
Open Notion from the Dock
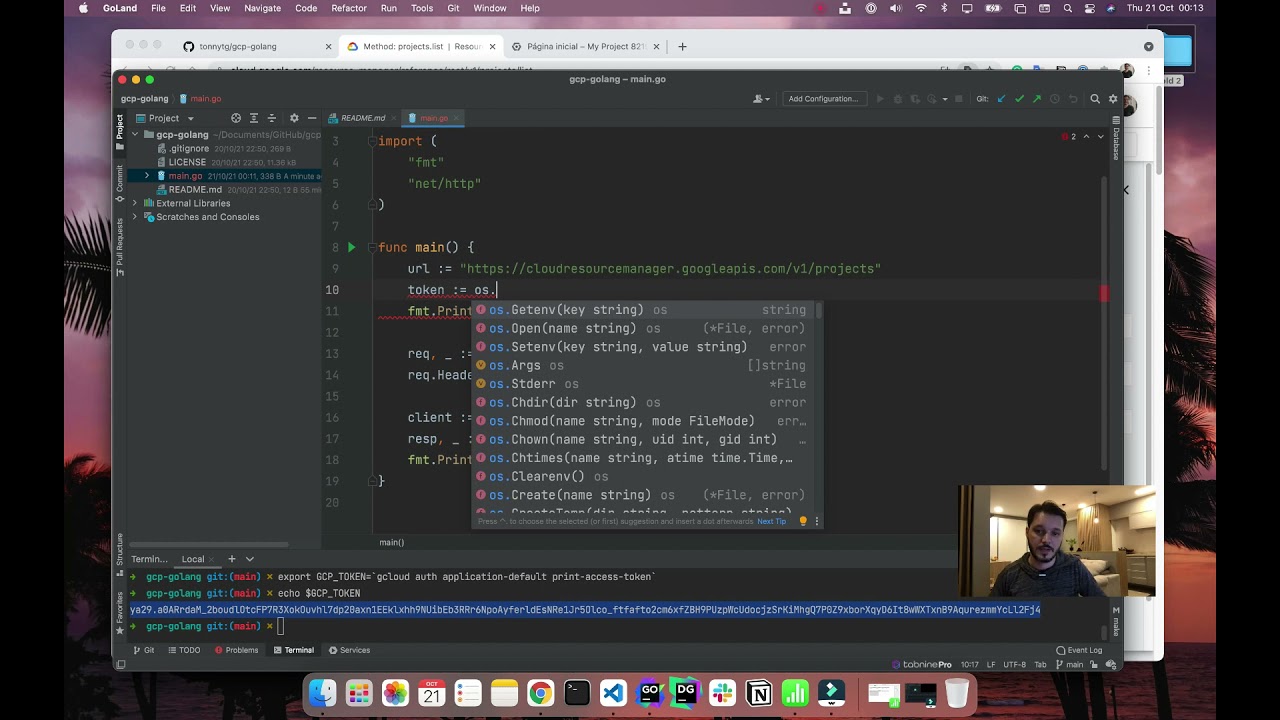click(759, 693)
